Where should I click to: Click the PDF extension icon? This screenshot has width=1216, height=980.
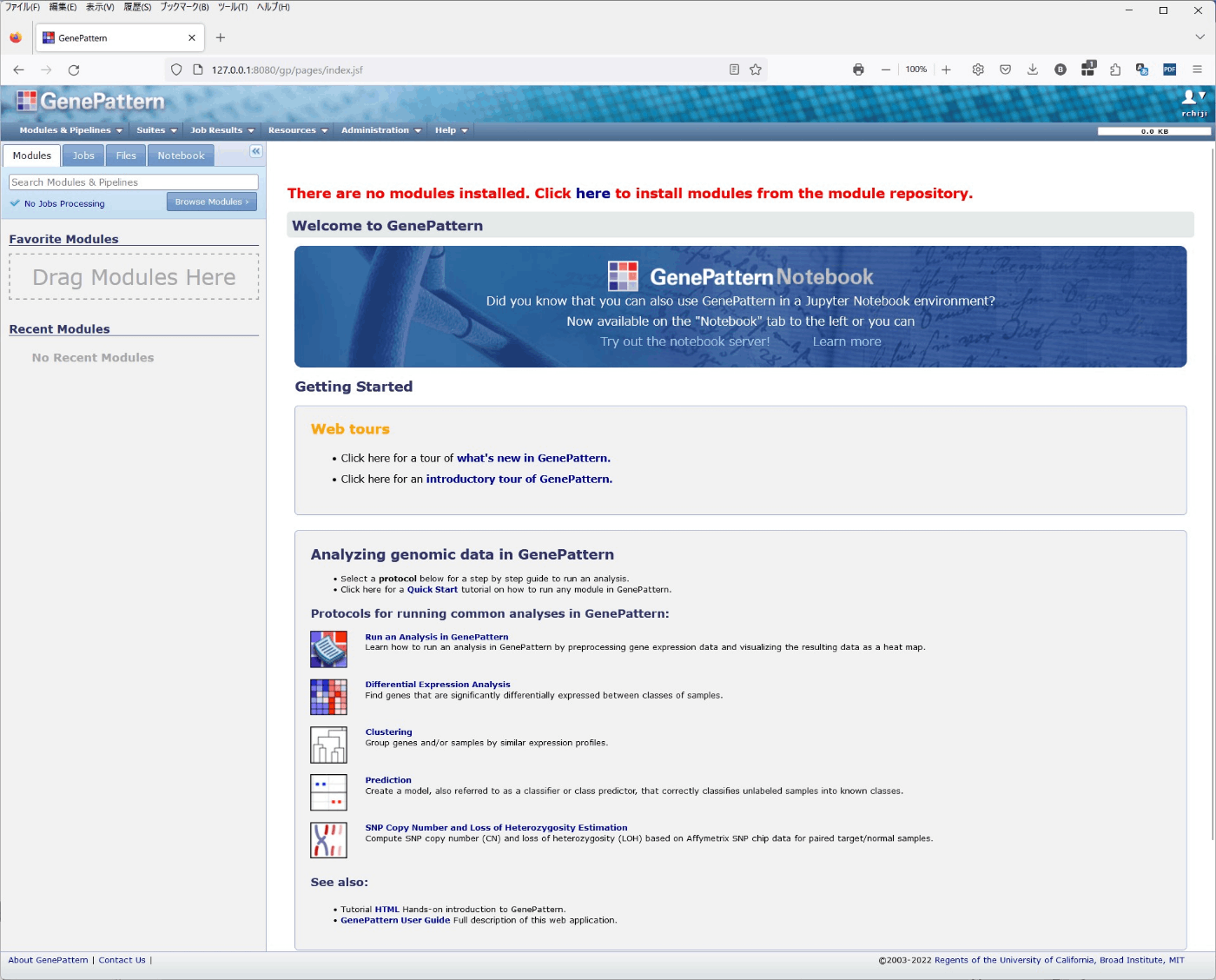point(1170,70)
